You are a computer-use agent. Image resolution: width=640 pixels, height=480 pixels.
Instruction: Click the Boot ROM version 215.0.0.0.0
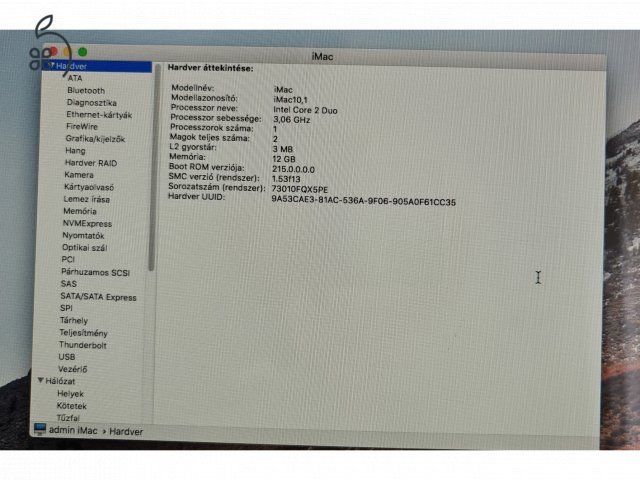[293, 169]
